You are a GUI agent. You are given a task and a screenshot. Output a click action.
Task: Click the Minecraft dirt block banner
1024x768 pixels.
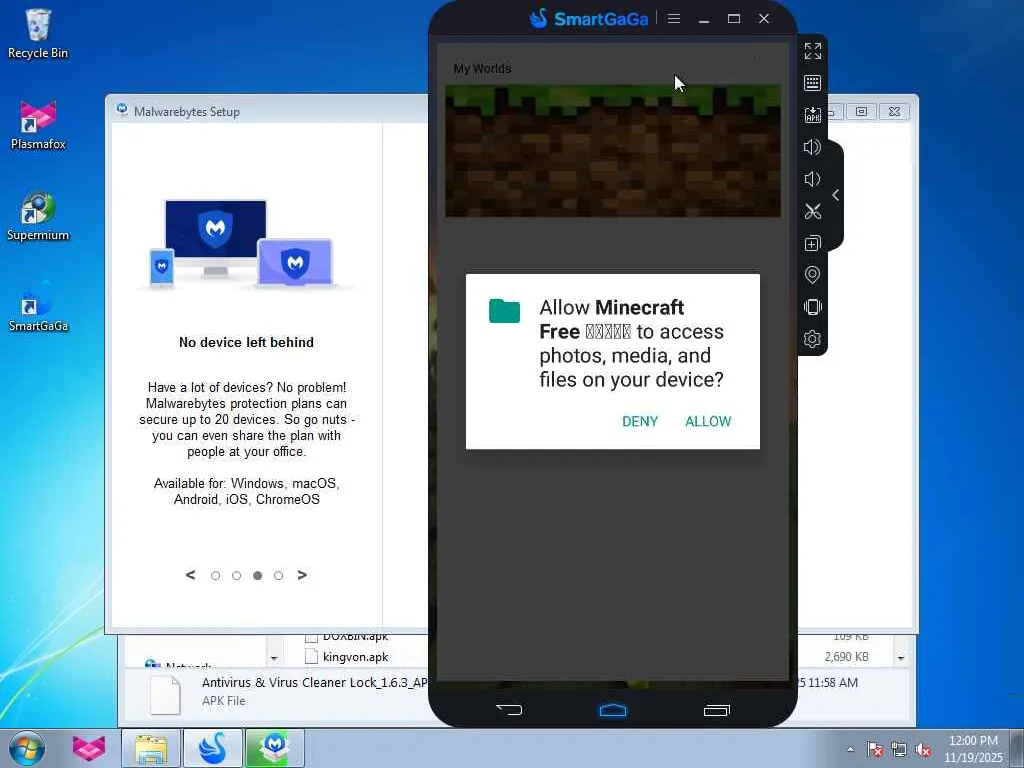coord(613,151)
